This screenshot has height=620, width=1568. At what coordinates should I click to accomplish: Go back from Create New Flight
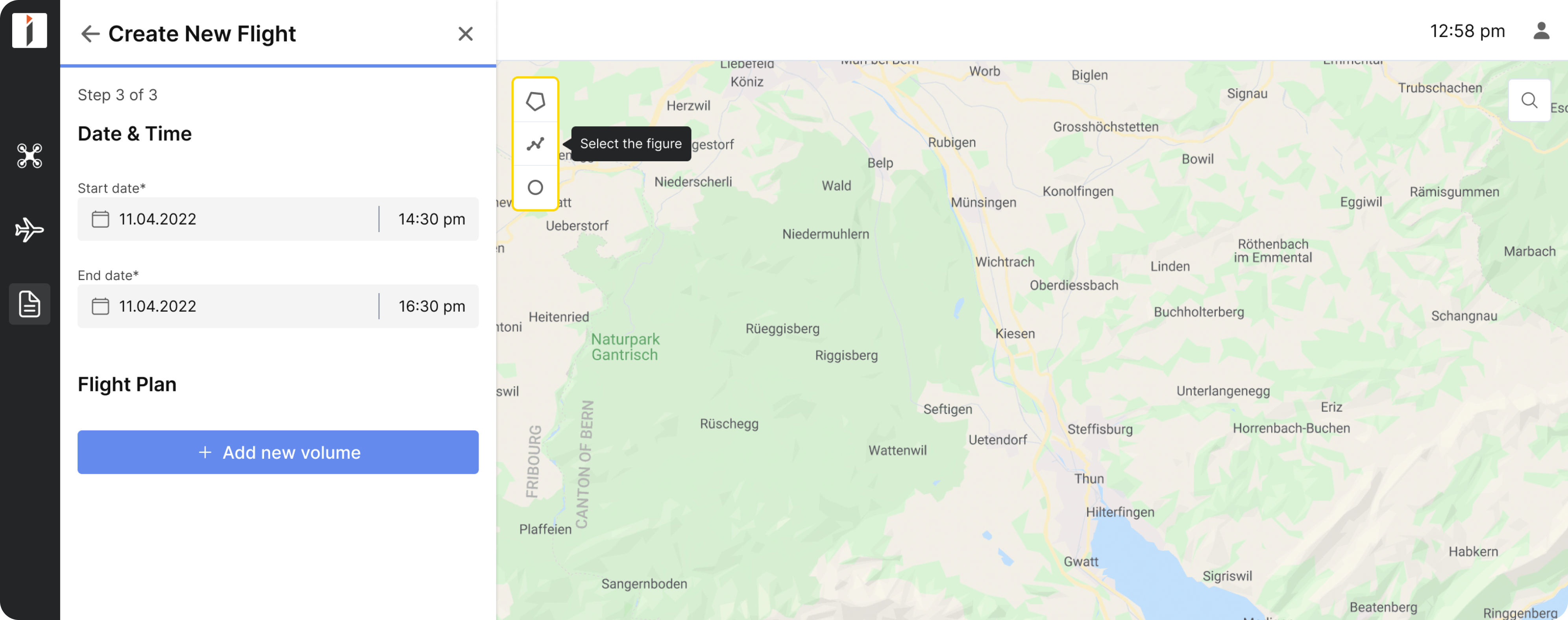89,33
